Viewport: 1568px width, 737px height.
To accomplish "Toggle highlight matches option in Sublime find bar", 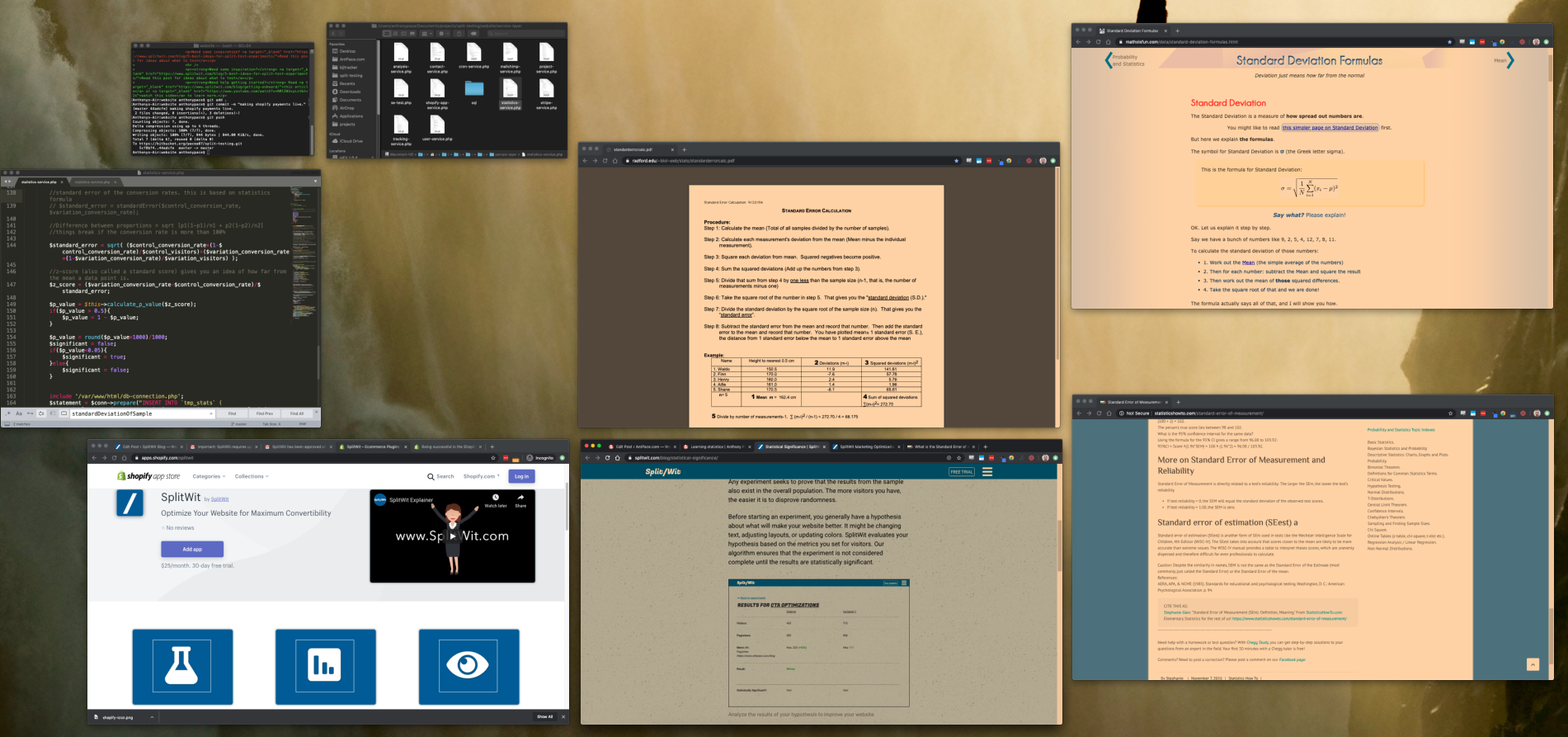I will click(x=64, y=413).
